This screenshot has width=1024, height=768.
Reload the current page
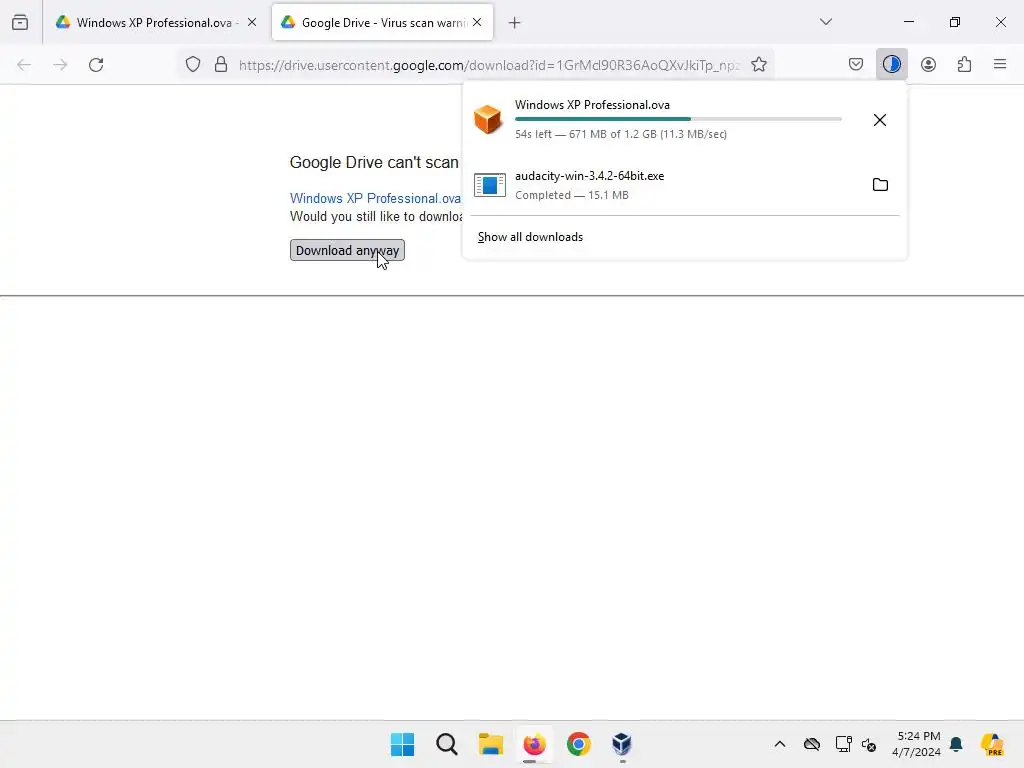click(x=96, y=65)
